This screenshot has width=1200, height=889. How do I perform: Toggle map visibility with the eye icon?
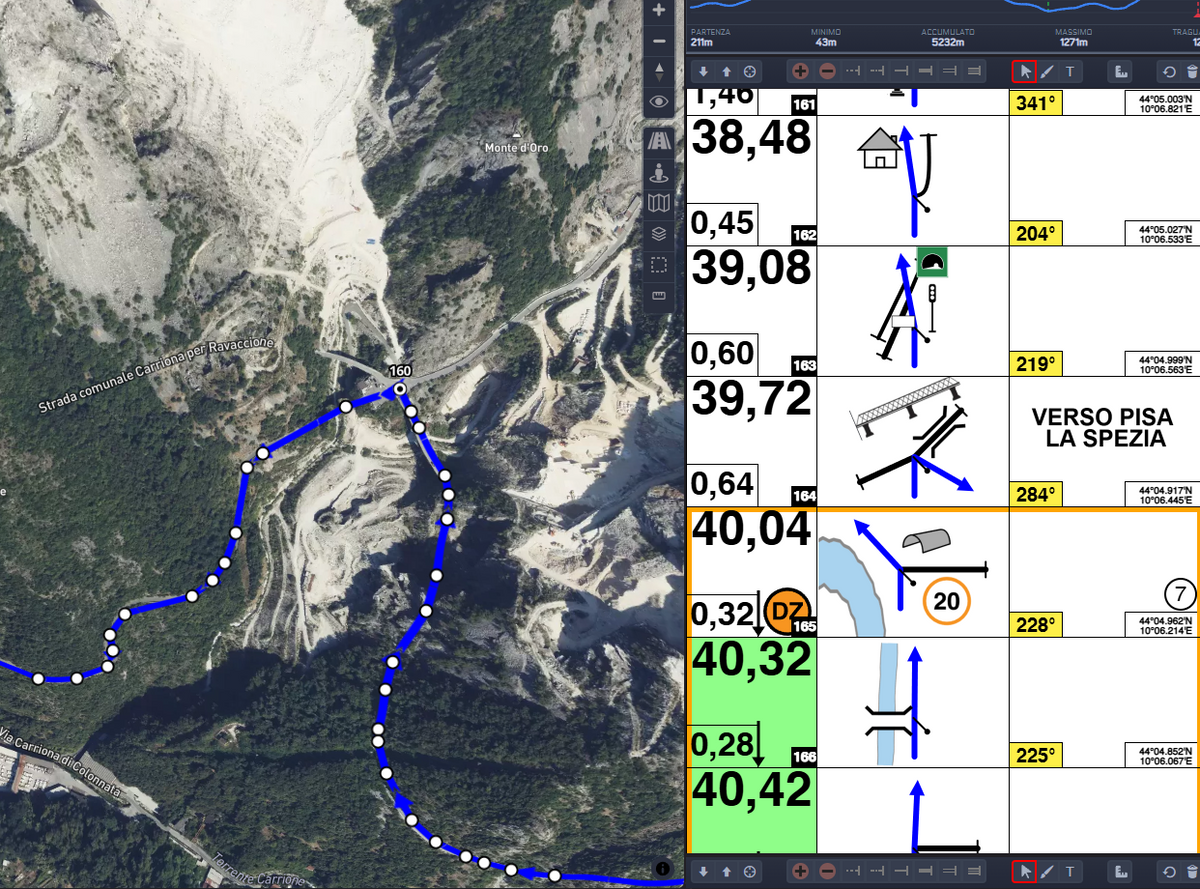click(x=658, y=101)
